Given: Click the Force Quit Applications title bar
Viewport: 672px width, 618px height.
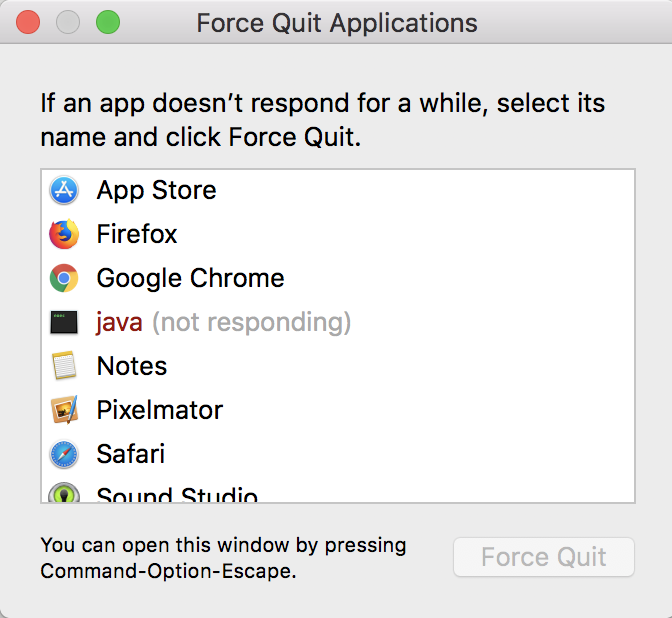Looking at the screenshot, I should [337, 22].
